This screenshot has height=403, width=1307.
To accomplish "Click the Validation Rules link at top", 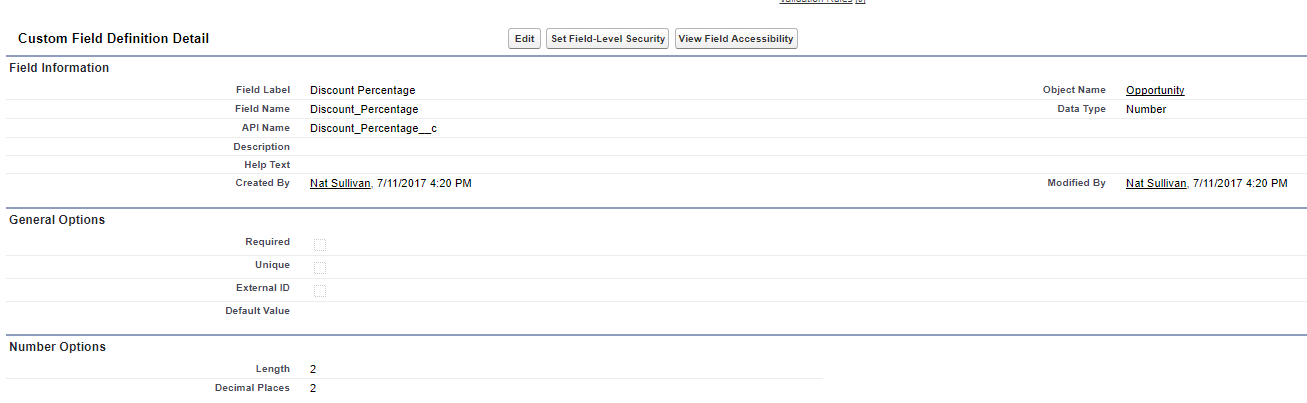I will coord(815,2).
